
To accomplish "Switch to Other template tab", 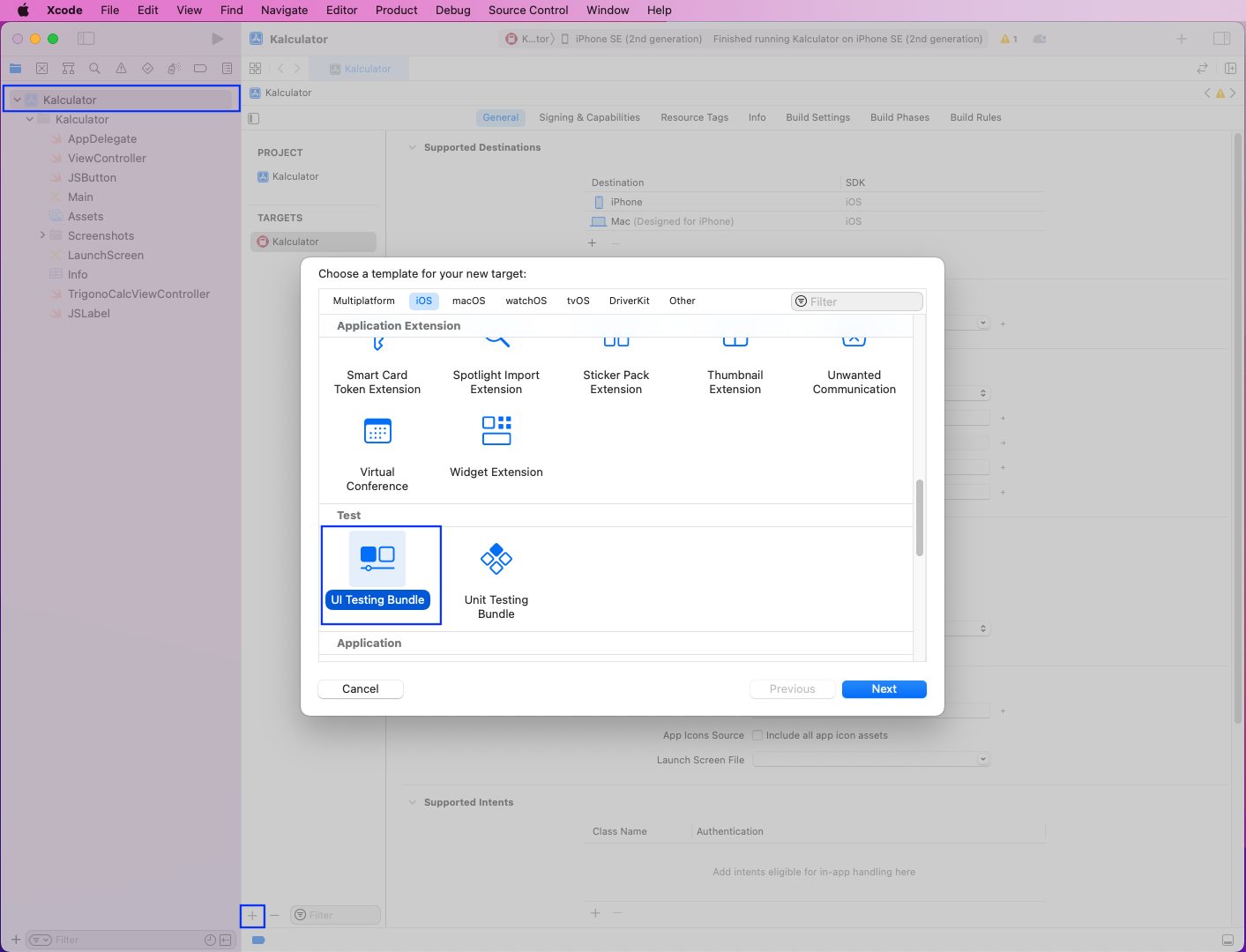I will [683, 301].
